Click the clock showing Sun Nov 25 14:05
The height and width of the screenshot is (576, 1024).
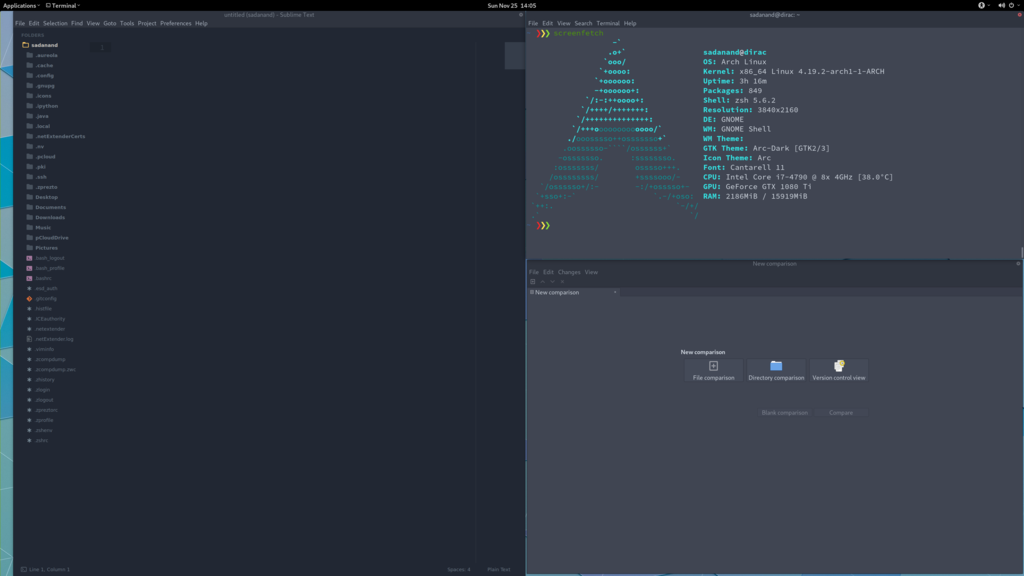click(x=511, y=5)
